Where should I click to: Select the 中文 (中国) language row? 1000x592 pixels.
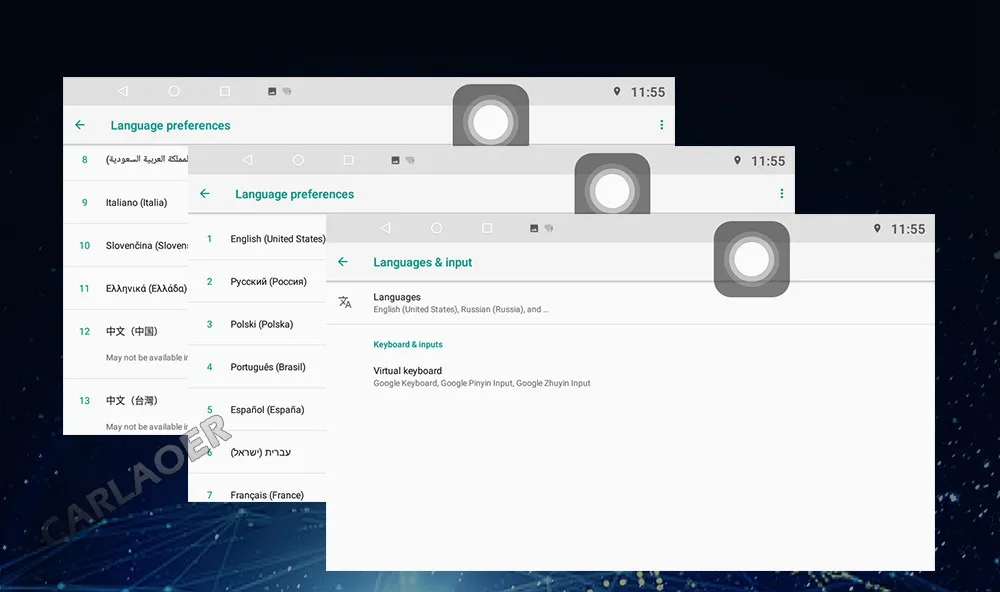[126, 344]
